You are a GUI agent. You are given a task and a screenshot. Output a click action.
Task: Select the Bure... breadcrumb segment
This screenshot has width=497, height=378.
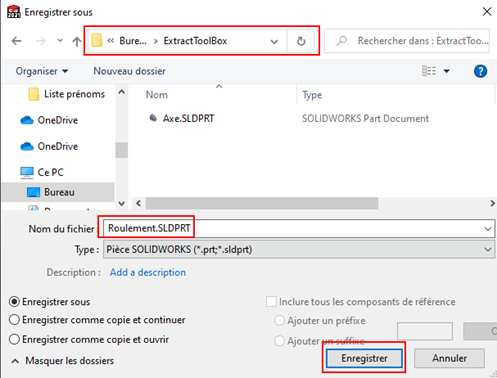(x=133, y=41)
